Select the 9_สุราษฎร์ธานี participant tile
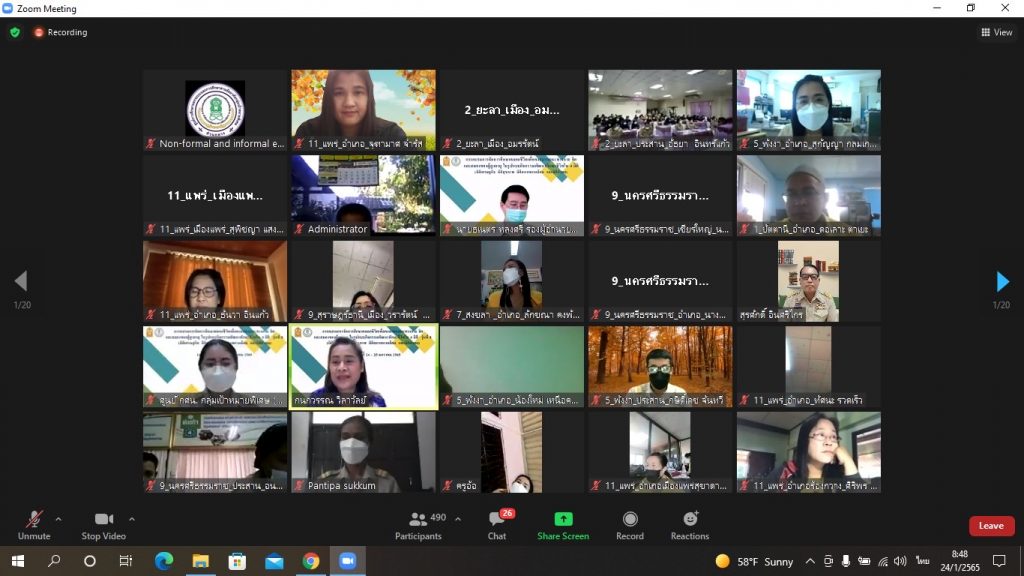The height and width of the screenshot is (576, 1024). (x=364, y=281)
